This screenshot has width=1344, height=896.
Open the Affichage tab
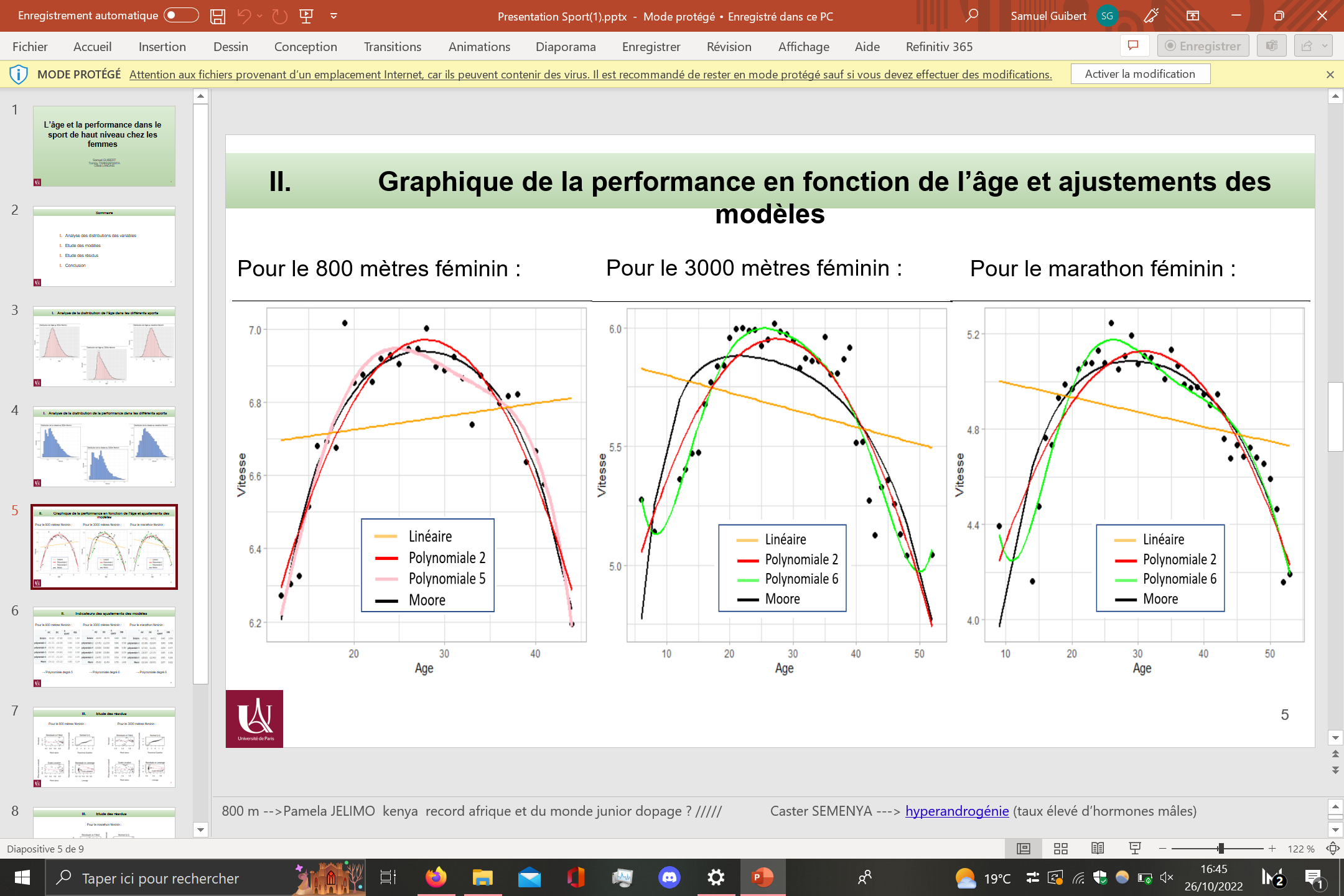[x=803, y=47]
